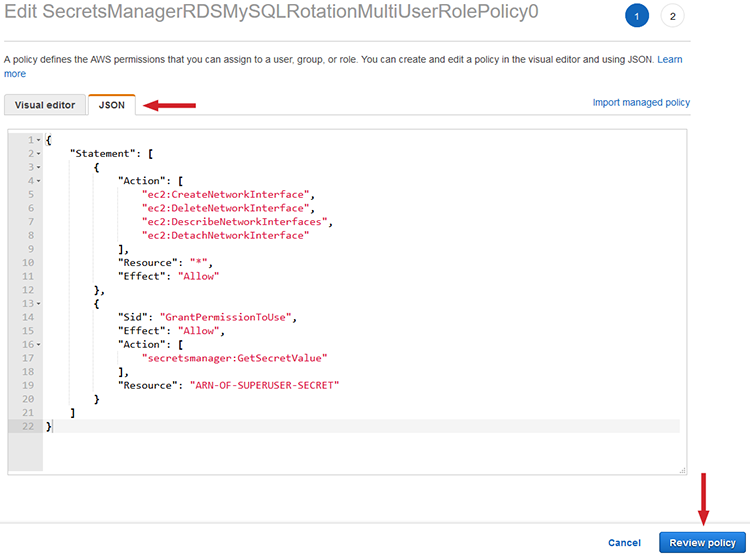Click the Review policy button
The width and height of the screenshot is (750, 555).
[x=702, y=543]
